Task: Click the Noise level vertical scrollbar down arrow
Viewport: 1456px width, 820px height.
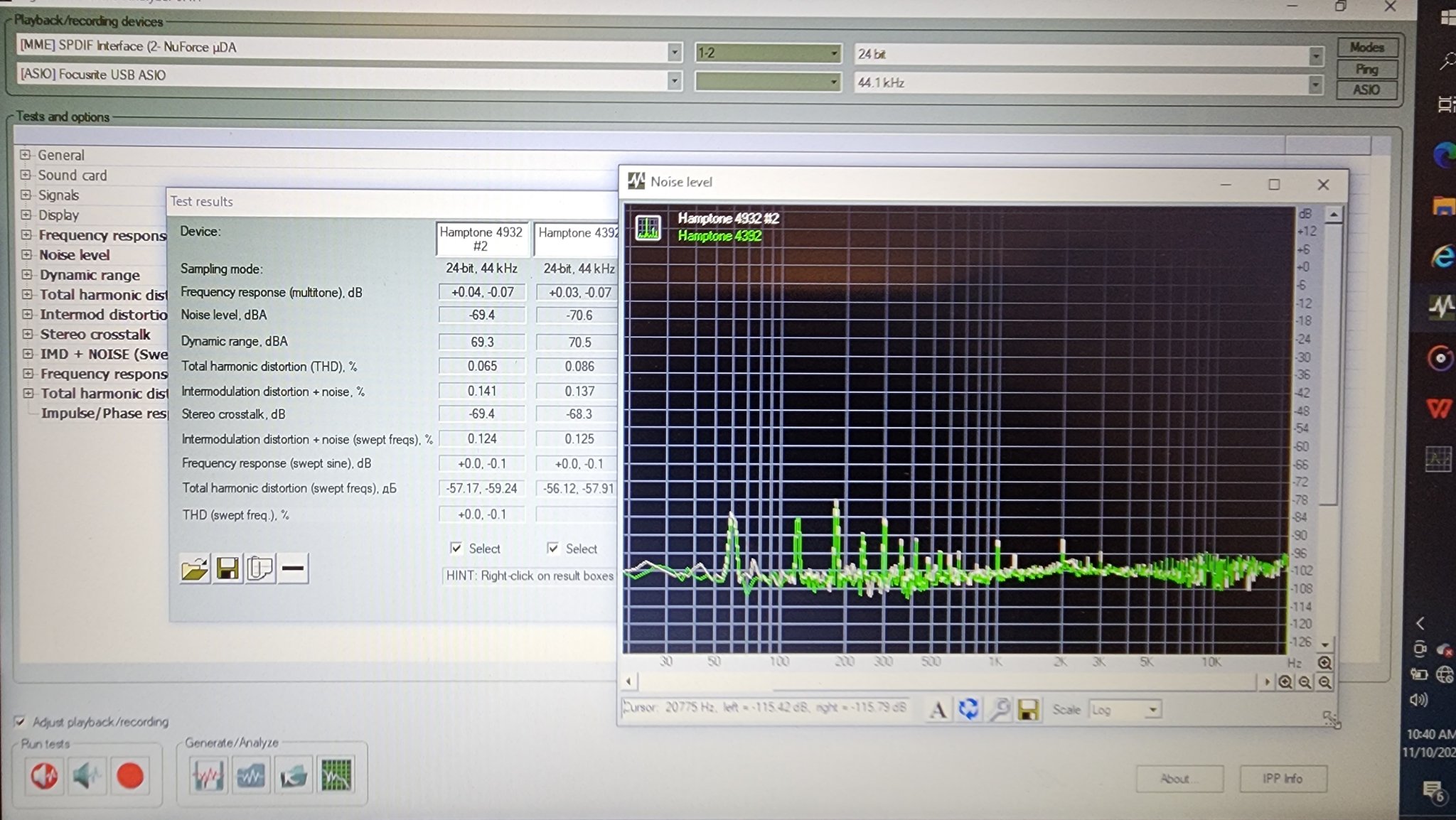Action: click(x=1324, y=644)
